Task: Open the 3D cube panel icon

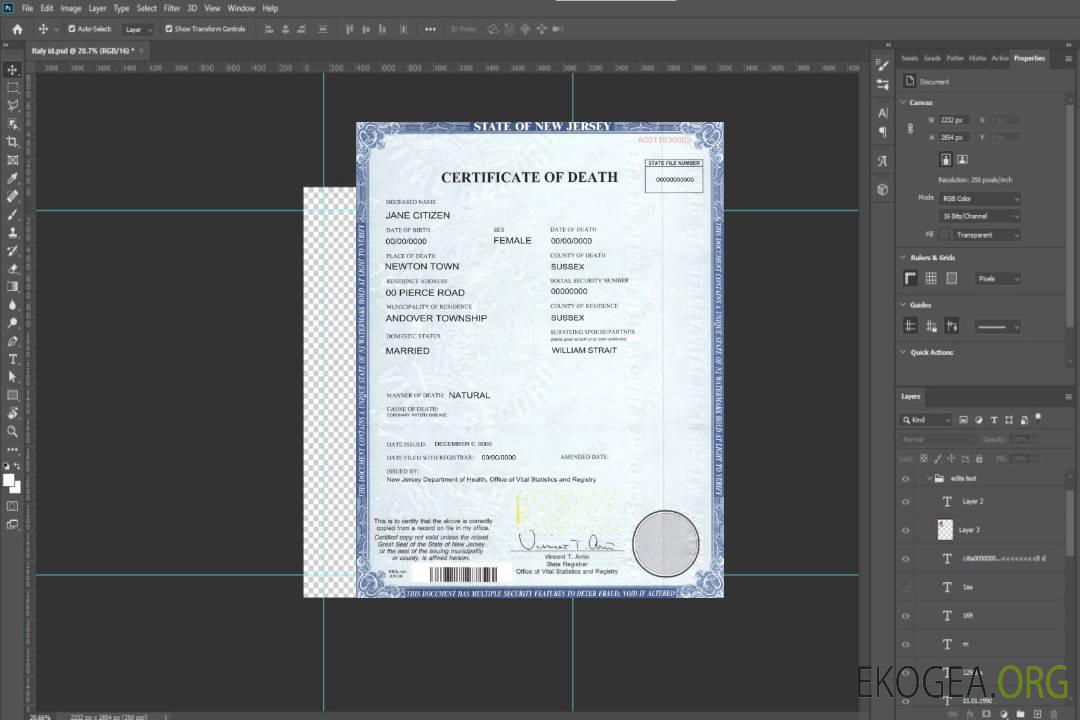Action: [883, 189]
